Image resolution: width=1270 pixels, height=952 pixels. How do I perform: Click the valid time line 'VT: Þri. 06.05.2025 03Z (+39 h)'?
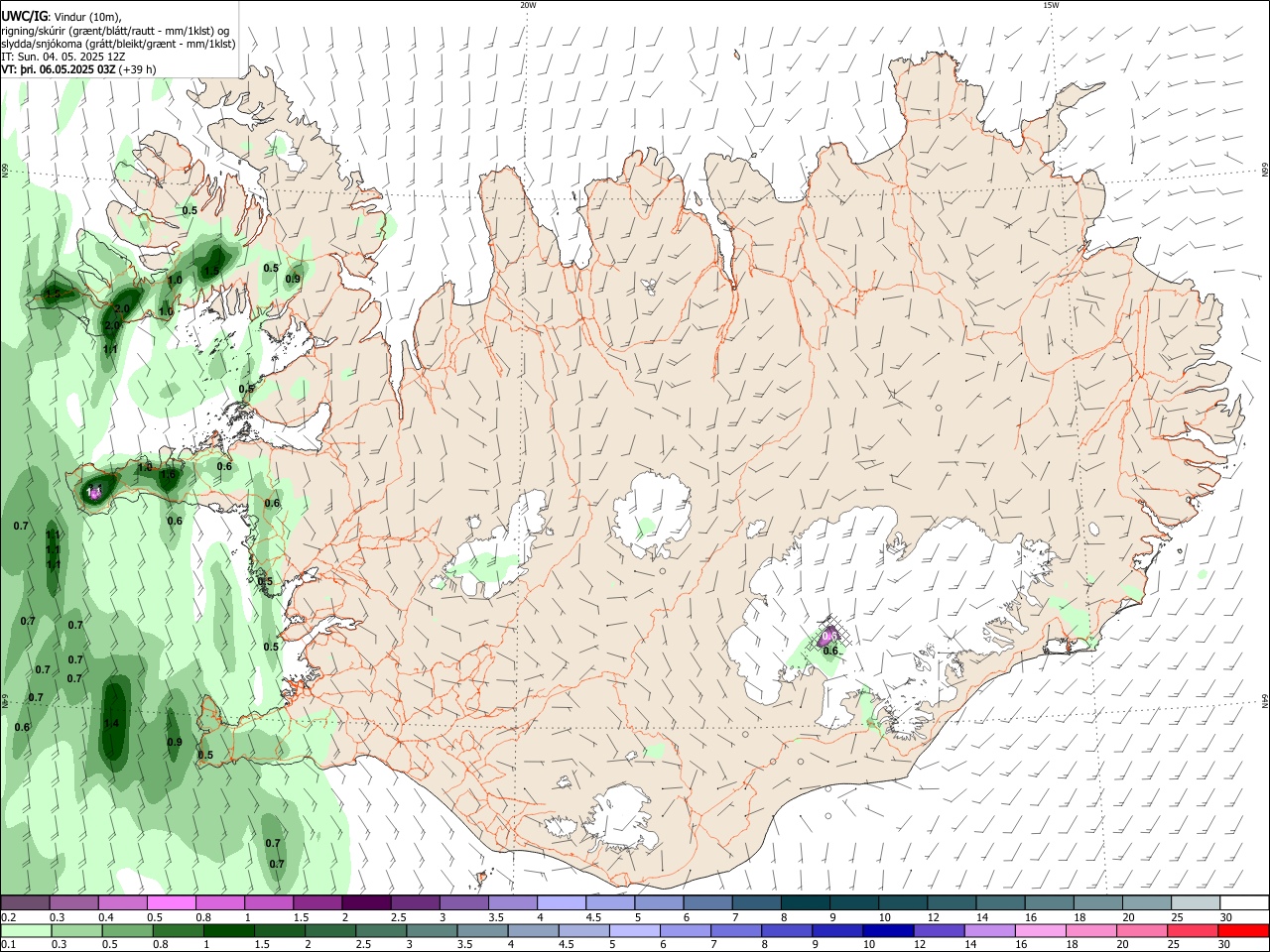pos(78,69)
